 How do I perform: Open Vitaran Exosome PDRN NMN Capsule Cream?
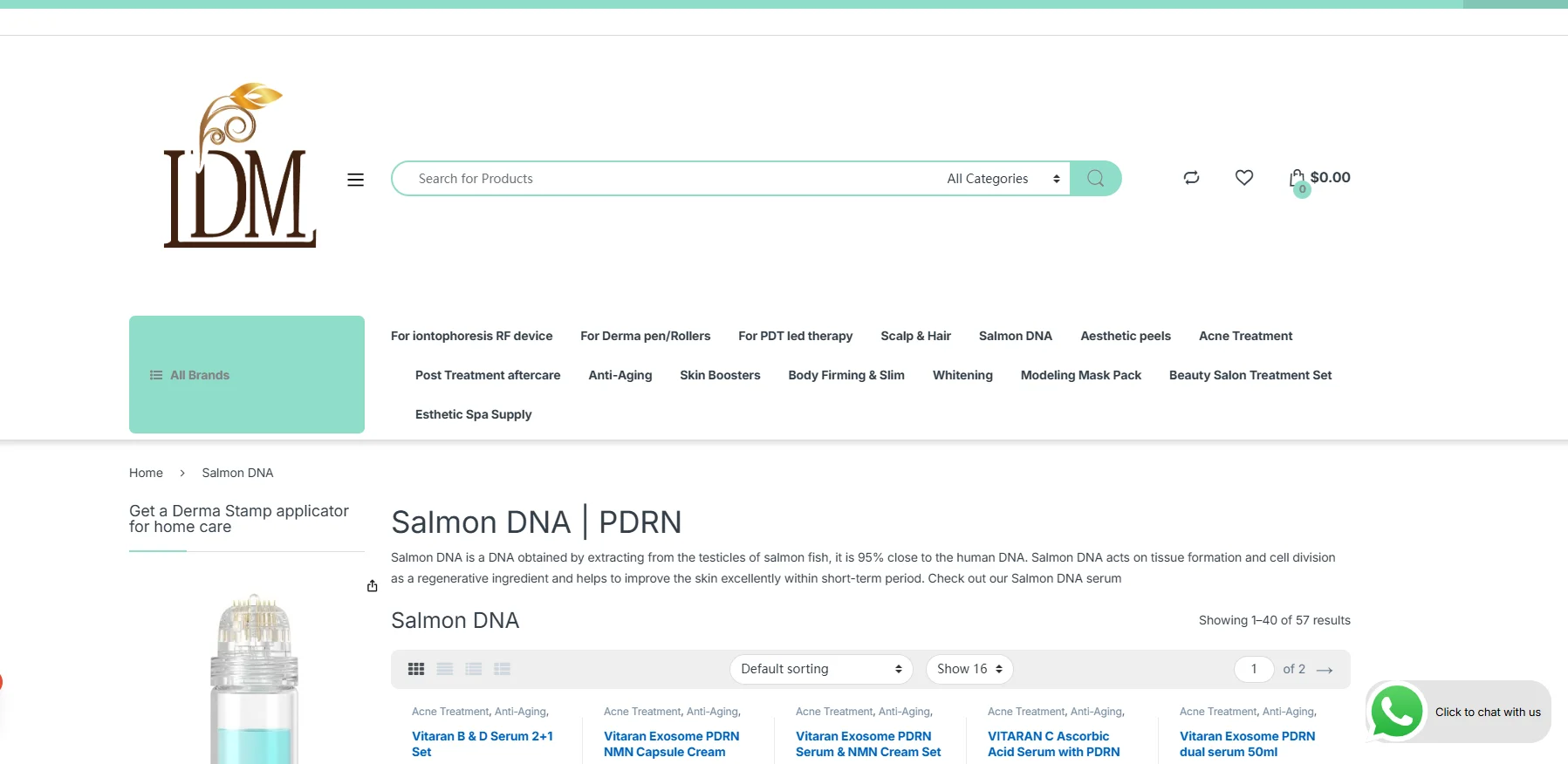(672, 744)
